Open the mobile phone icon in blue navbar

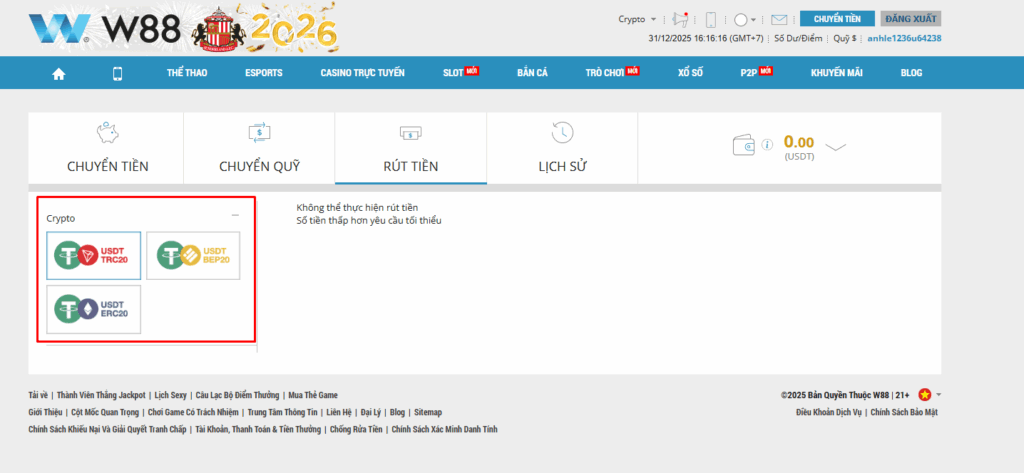click(117, 73)
